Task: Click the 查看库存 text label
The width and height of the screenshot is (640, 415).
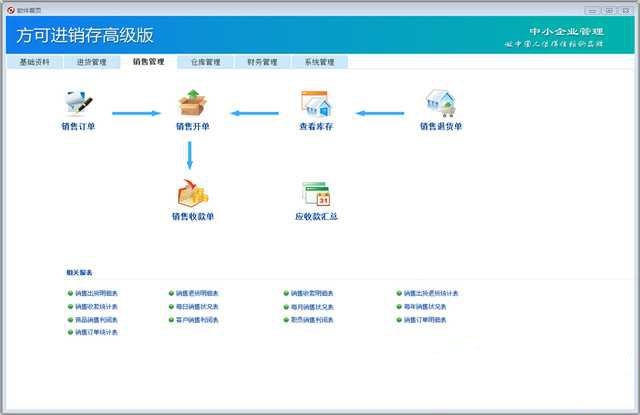Action: pyautogui.click(x=316, y=126)
